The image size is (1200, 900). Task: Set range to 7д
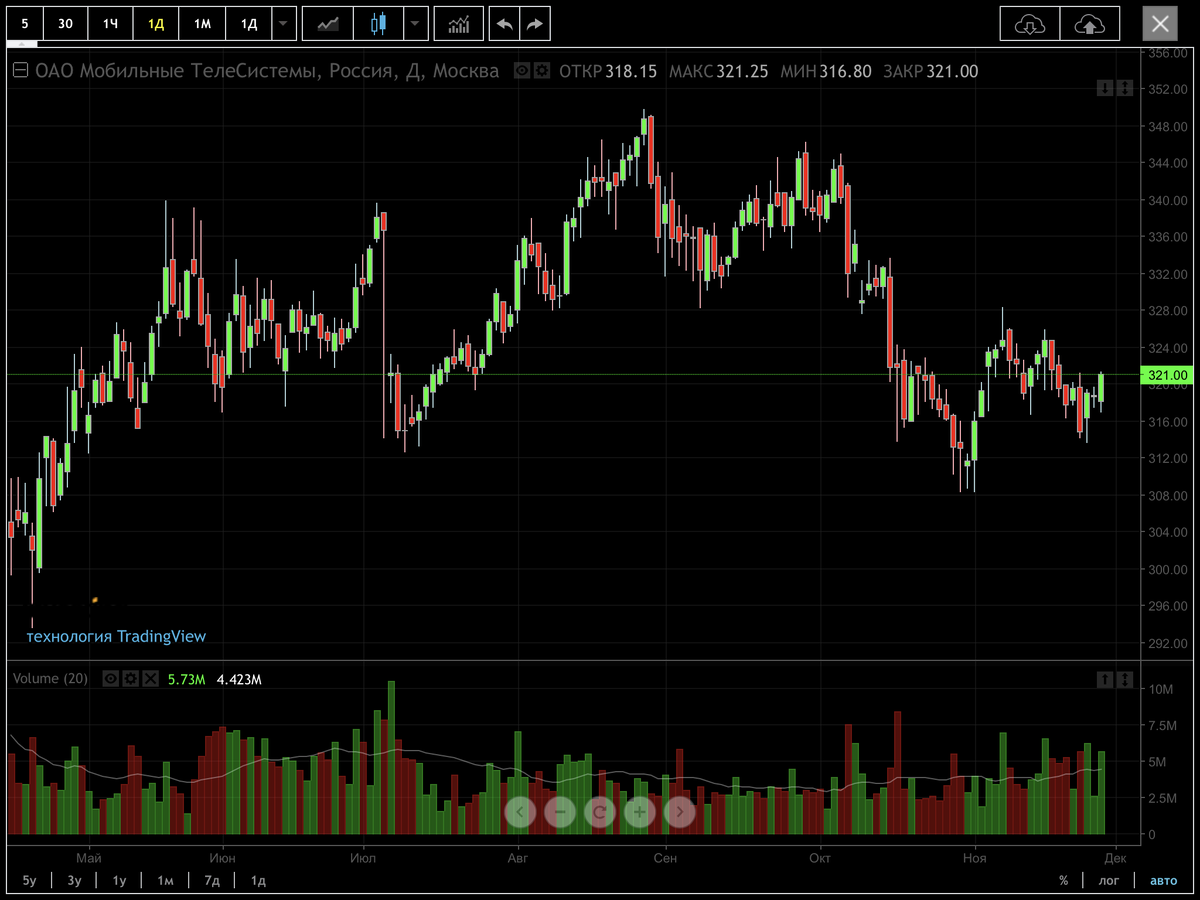(211, 880)
